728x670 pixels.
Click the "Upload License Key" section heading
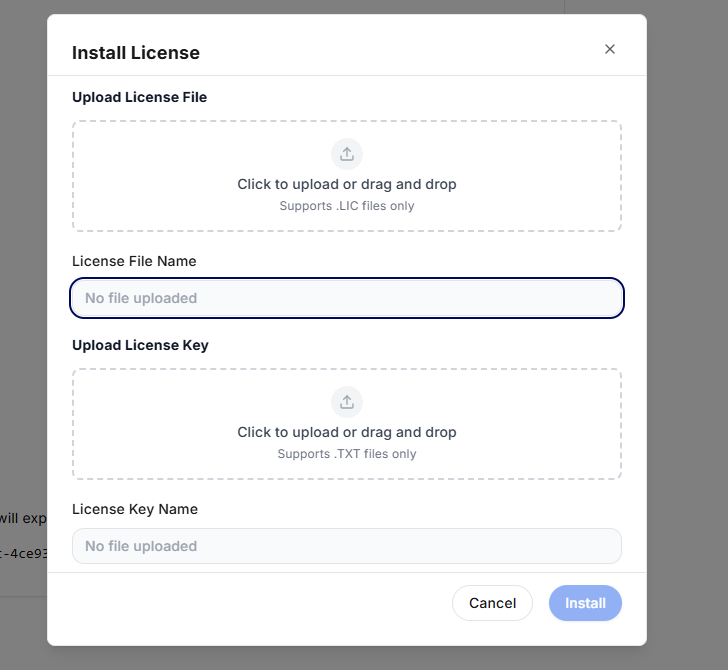tap(140, 345)
